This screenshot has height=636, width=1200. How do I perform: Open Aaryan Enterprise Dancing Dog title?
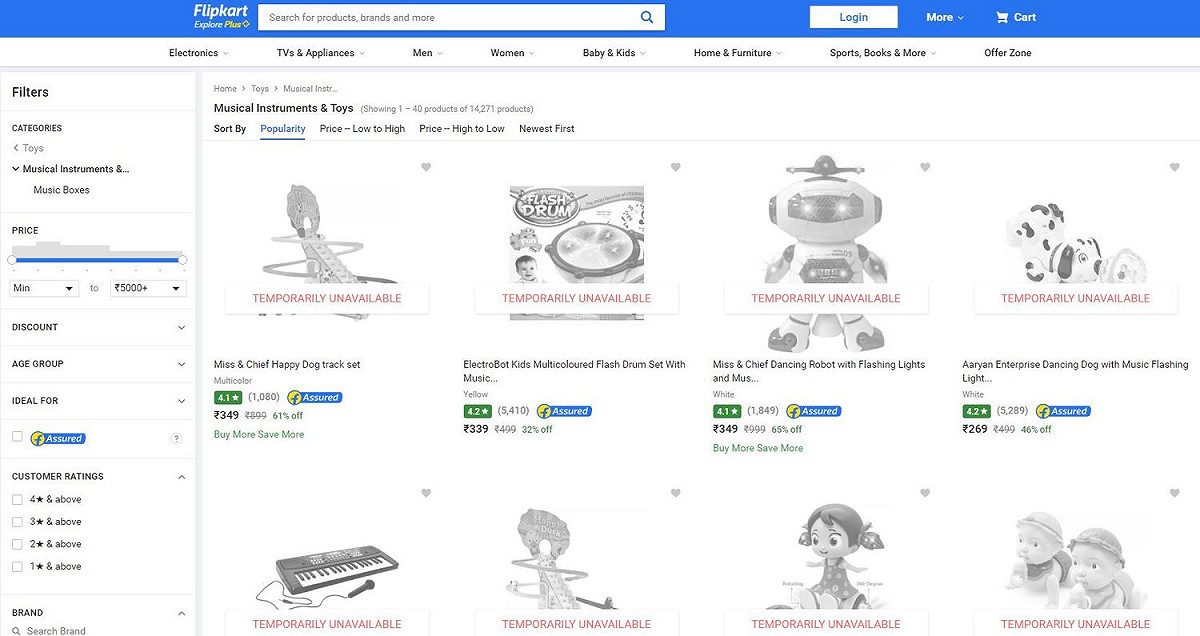(1075, 371)
